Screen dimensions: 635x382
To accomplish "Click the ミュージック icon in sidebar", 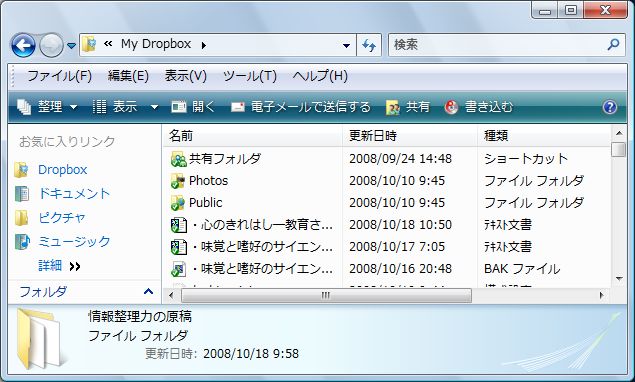I will (22, 242).
